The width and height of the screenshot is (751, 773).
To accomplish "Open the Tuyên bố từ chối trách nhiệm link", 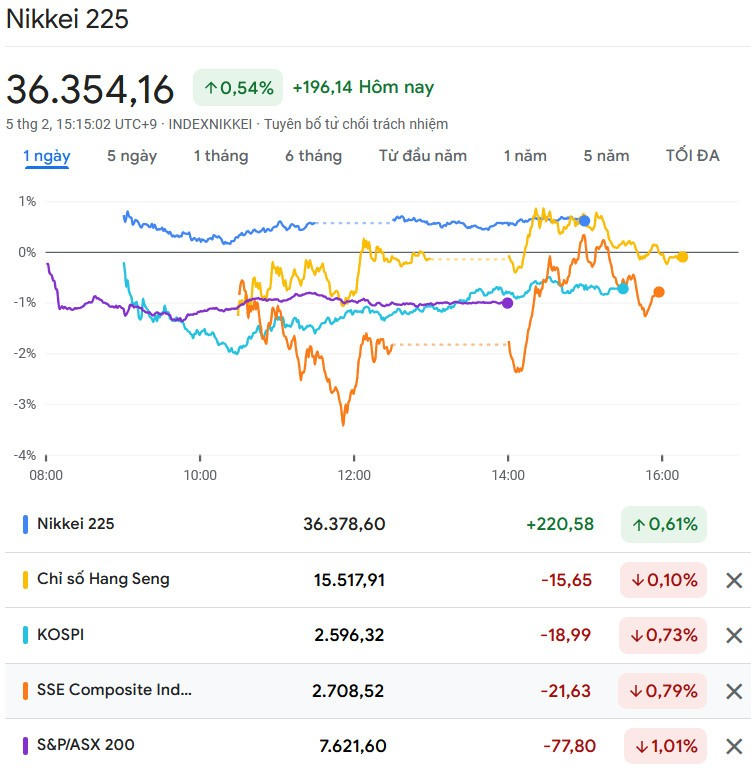I will 356,124.
